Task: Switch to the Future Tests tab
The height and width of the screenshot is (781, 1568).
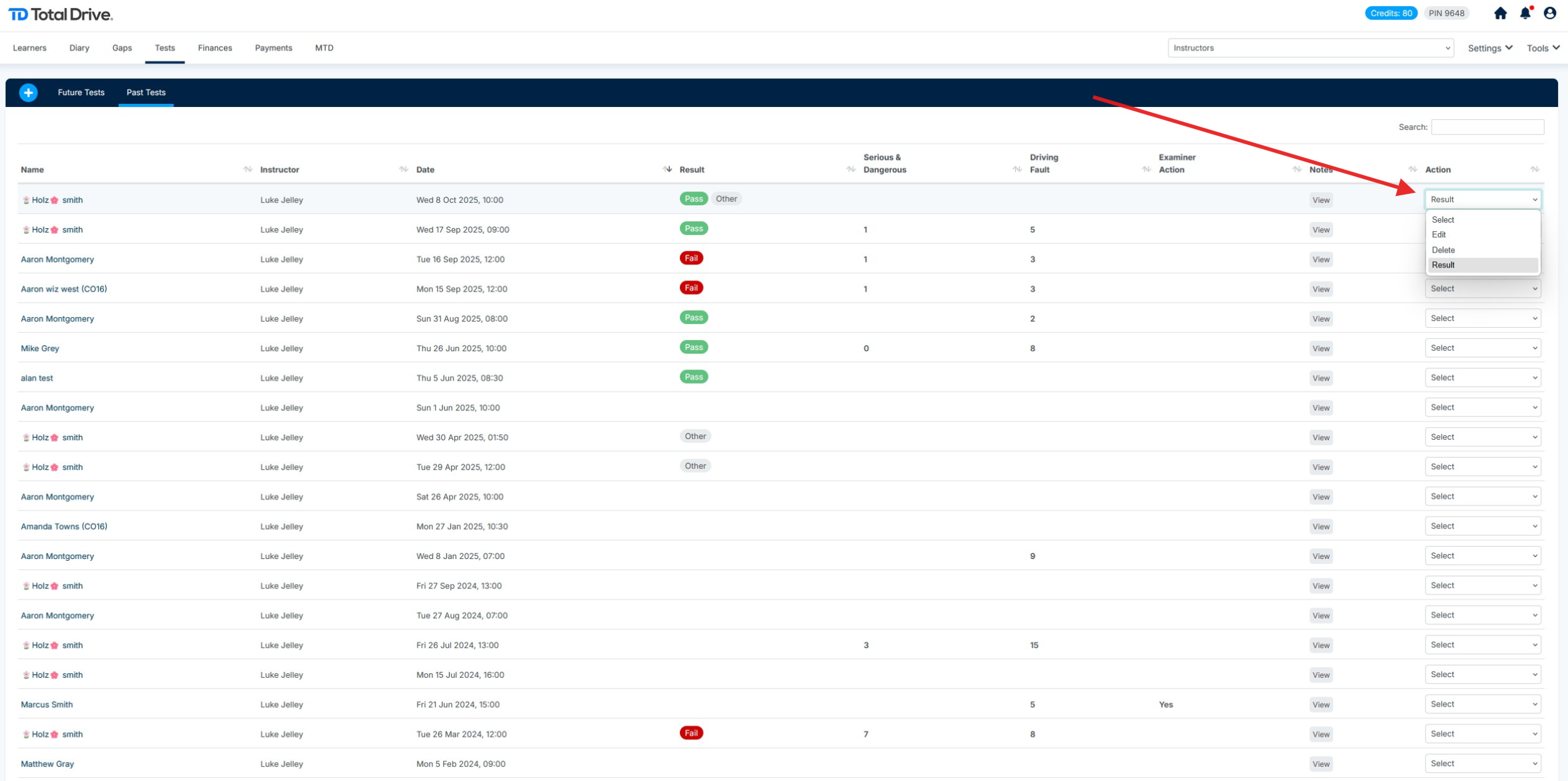Action: [81, 92]
